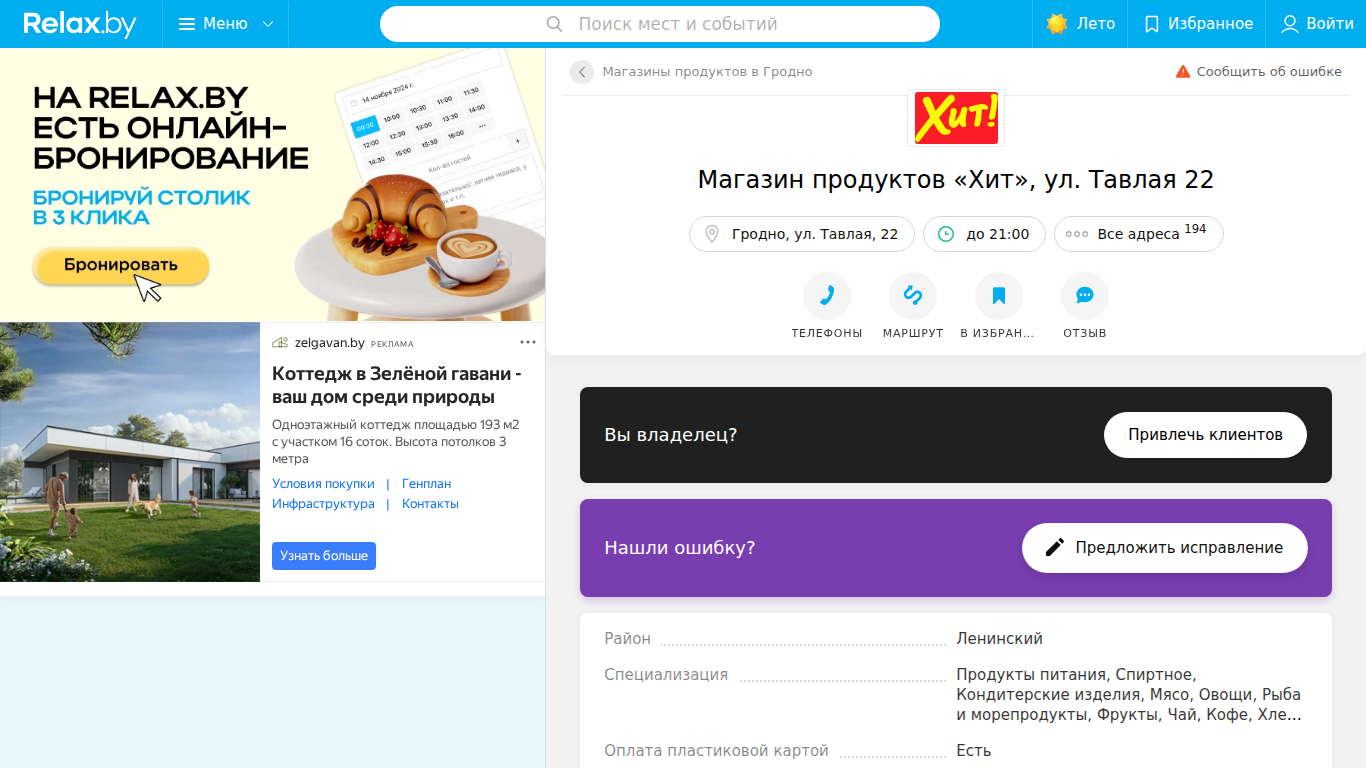Image resolution: width=1366 pixels, height=768 pixels.
Task: Go back using the round arrow icon
Action: (x=582, y=72)
